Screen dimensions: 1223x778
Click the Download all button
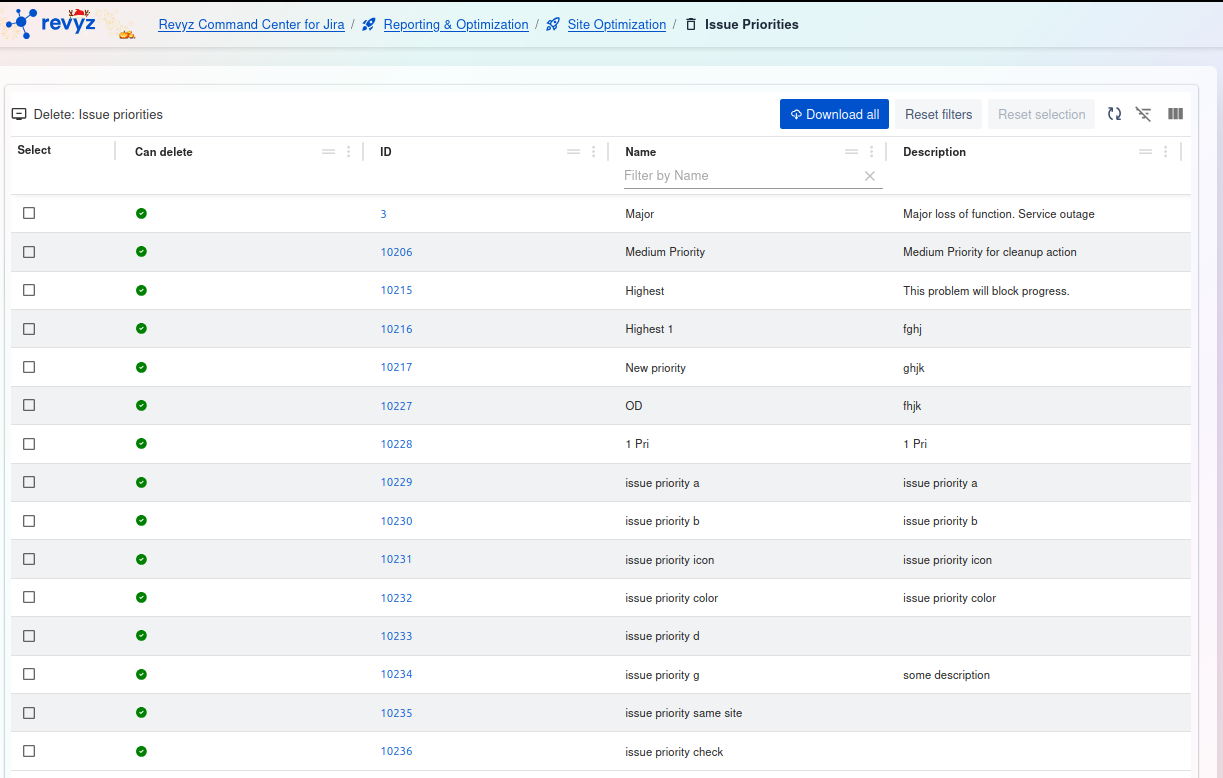click(x=834, y=114)
